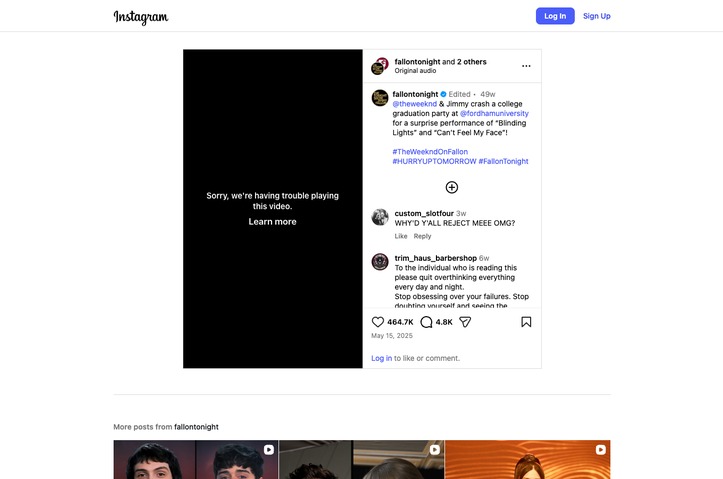Click the 49w caption timestamp
The width and height of the screenshot is (723, 479).
point(487,94)
